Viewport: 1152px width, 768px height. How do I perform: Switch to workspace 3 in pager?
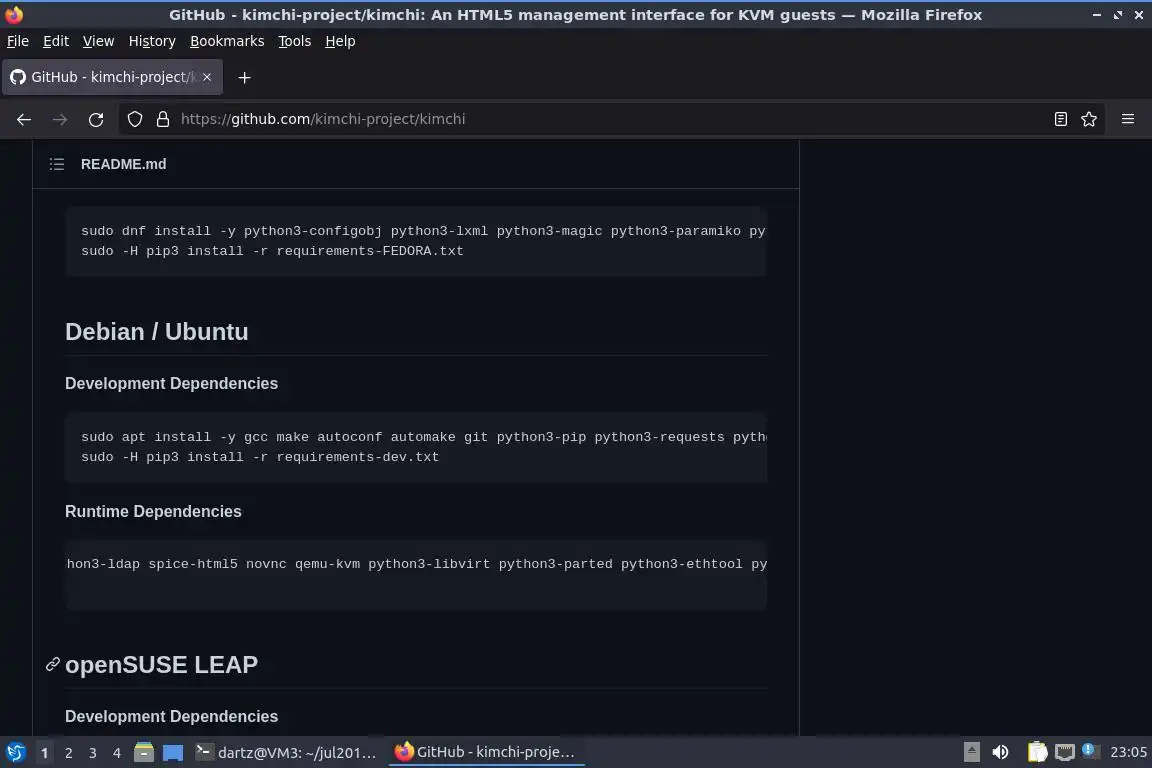(x=93, y=753)
